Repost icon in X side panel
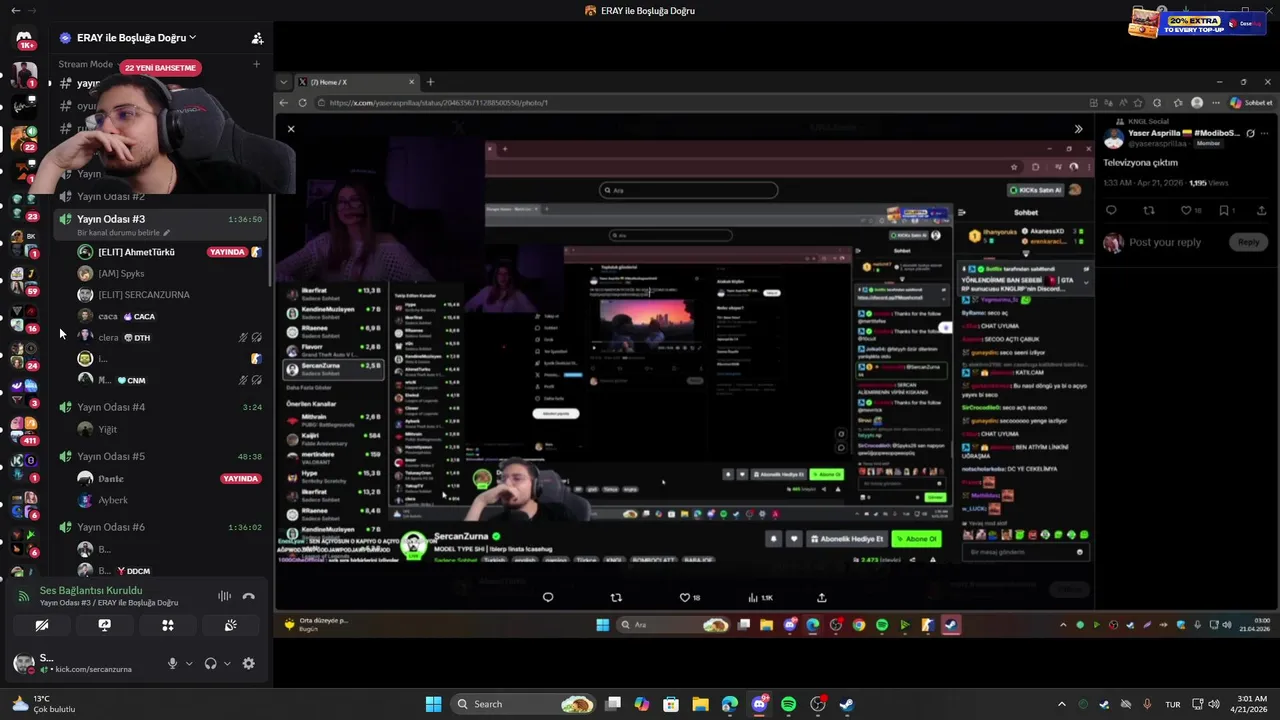Screen dimensions: 1280x720 pyautogui.click(x=1148, y=211)
